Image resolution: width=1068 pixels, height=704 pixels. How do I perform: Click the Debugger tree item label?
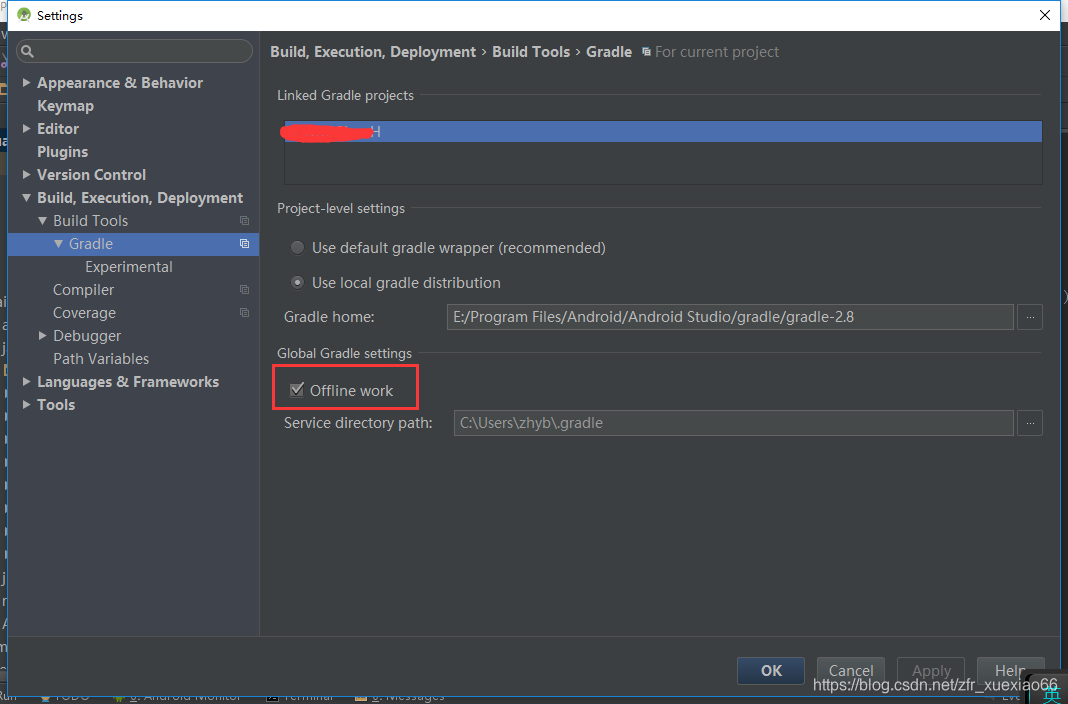87,336
